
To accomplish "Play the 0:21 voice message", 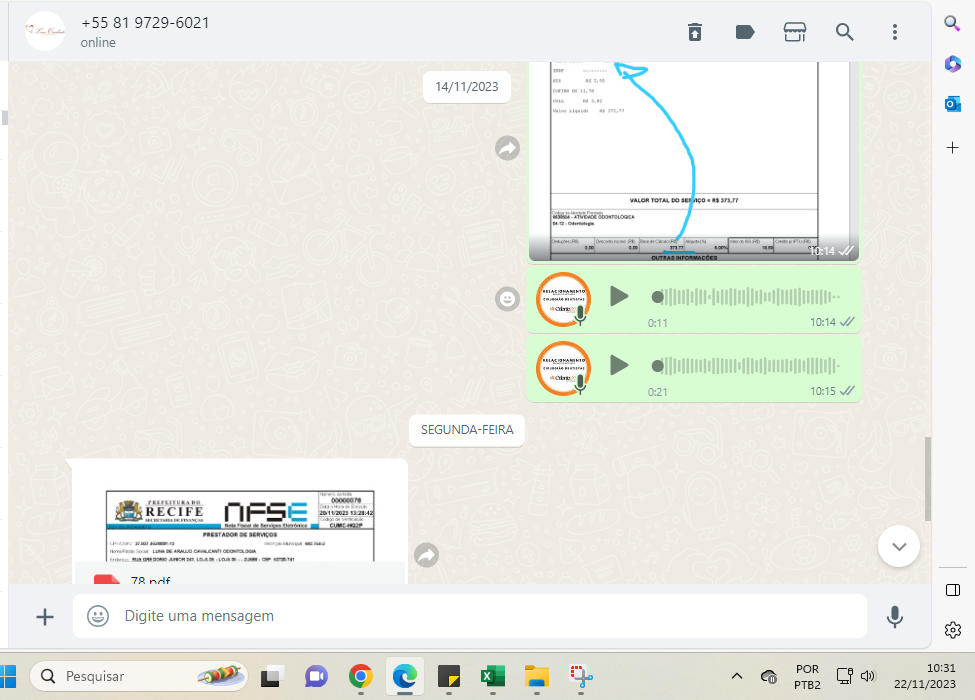I will pos(618,365).
